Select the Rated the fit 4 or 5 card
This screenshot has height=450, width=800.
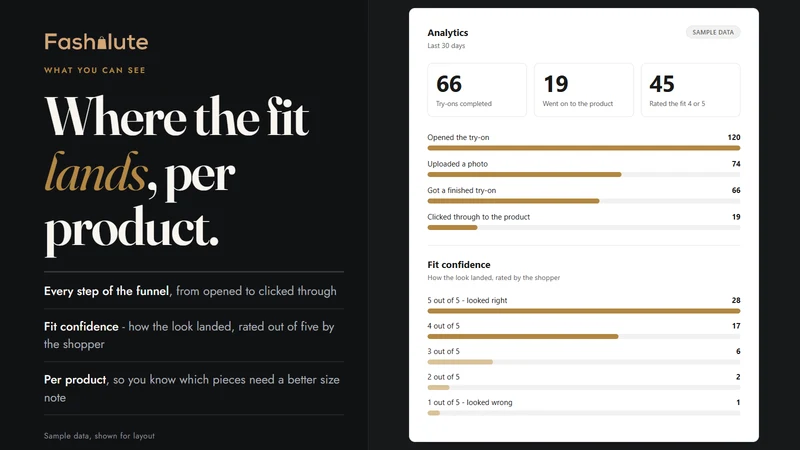point(690,90)
